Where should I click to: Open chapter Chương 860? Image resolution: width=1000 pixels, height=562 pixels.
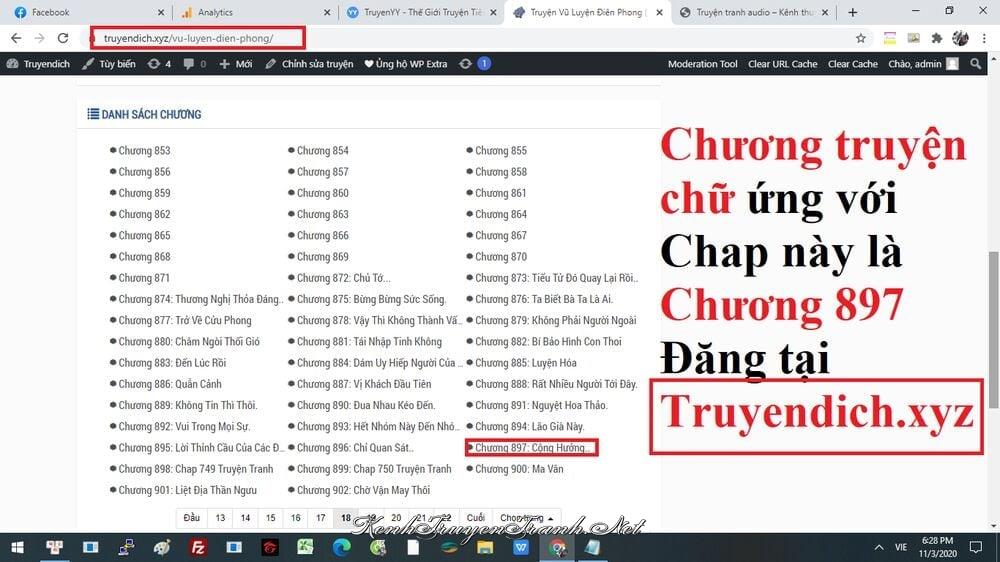(323, 193)
